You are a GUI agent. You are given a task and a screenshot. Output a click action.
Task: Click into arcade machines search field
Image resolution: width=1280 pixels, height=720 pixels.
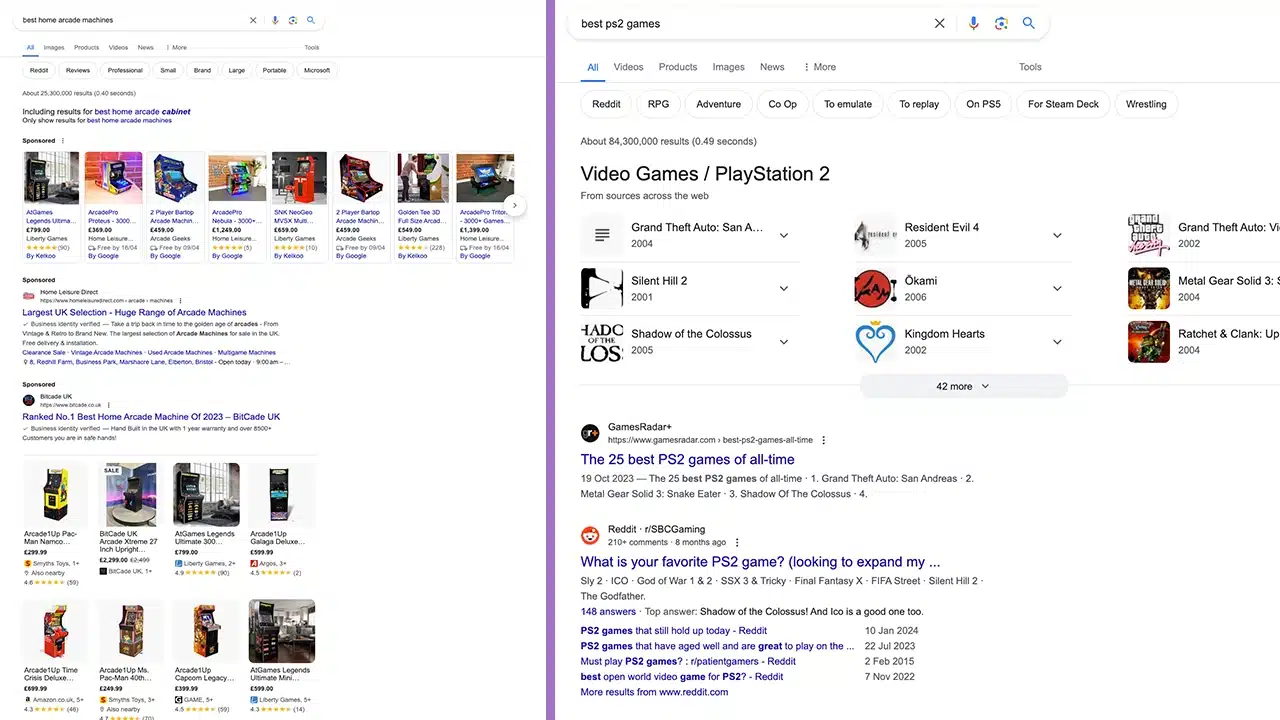(x=130, y=20)
